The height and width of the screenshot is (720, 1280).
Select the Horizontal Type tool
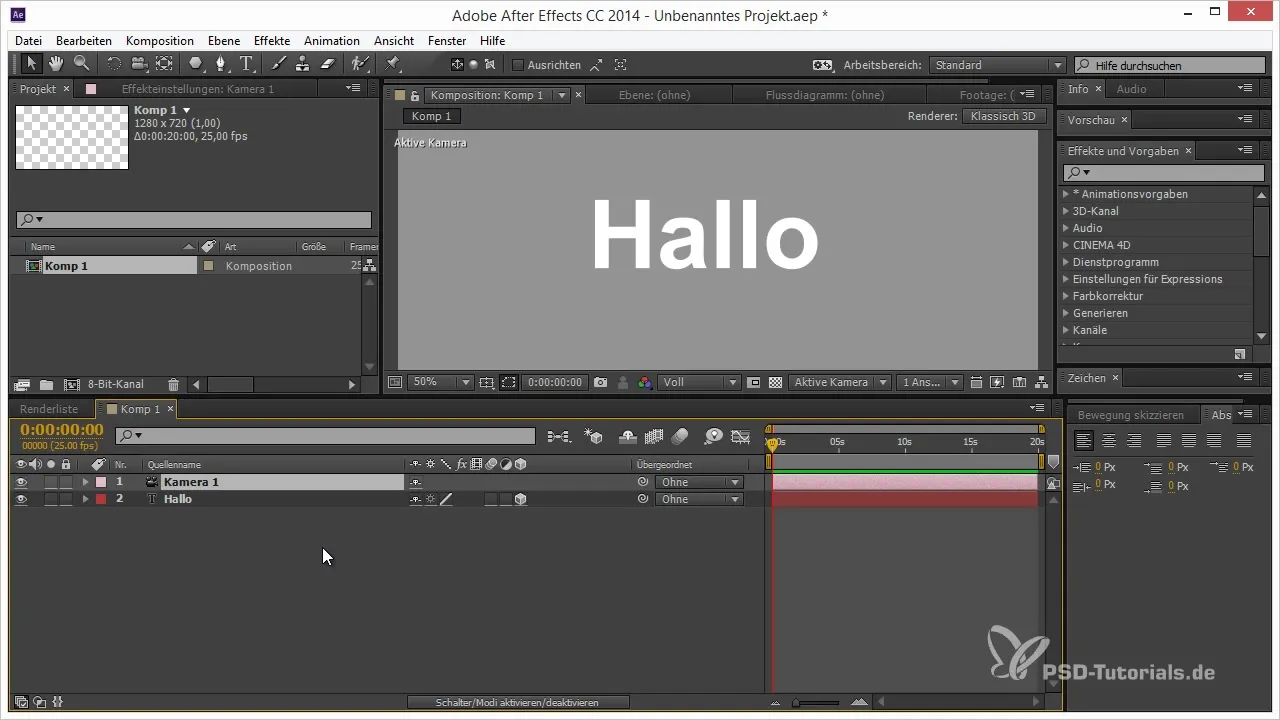pos(246,64)
